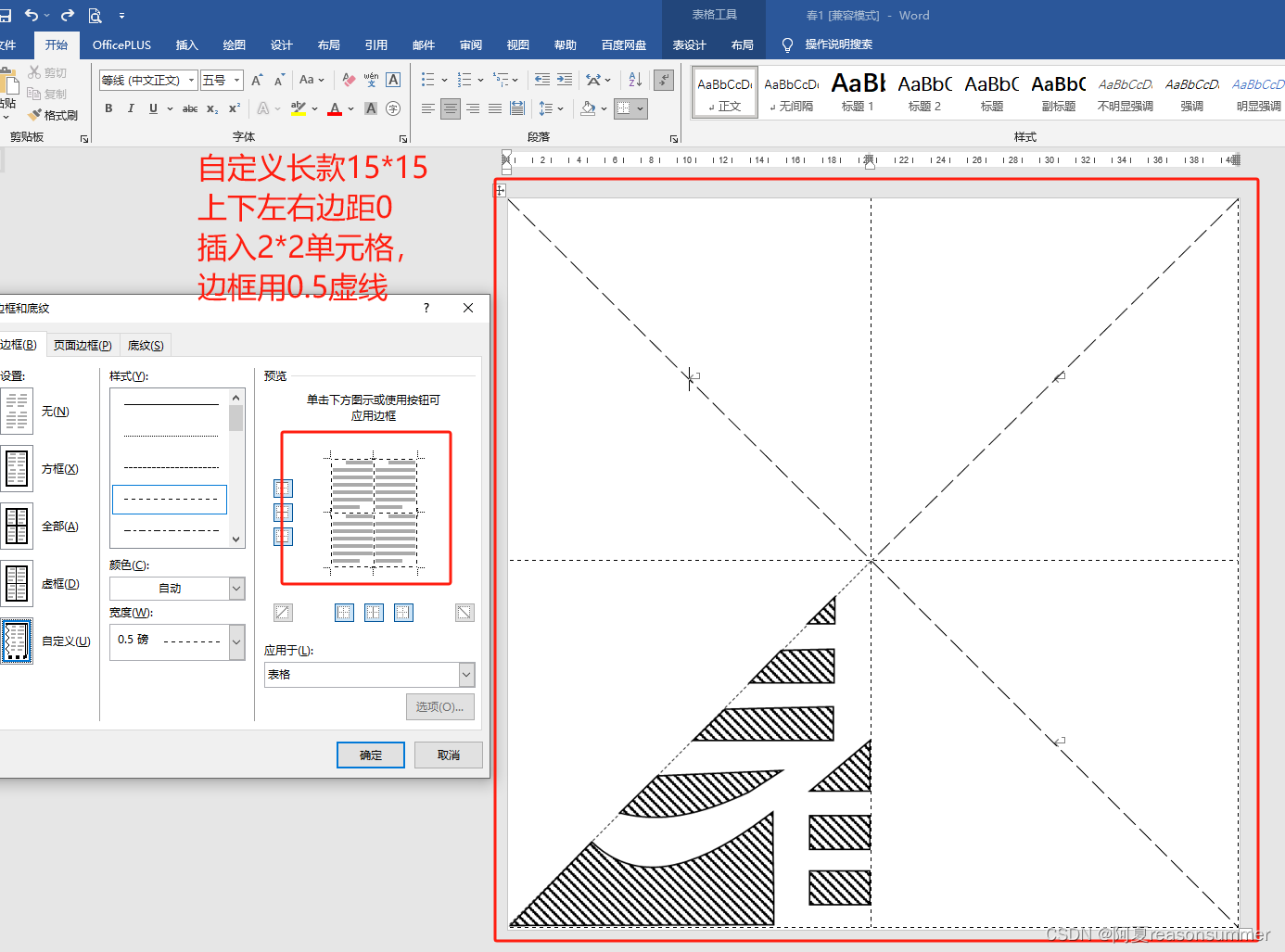The width and height of the screenshot is (1285, 952).
Task: Toggle the diagonal-down border button
Action: click(464, 613)
